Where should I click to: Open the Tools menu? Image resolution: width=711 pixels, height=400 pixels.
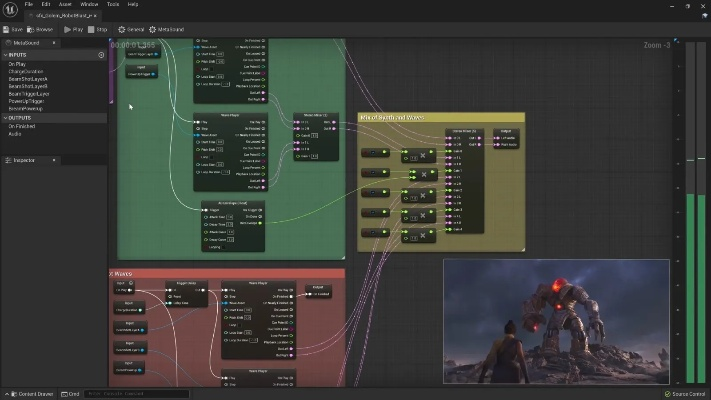coord(112,4)
